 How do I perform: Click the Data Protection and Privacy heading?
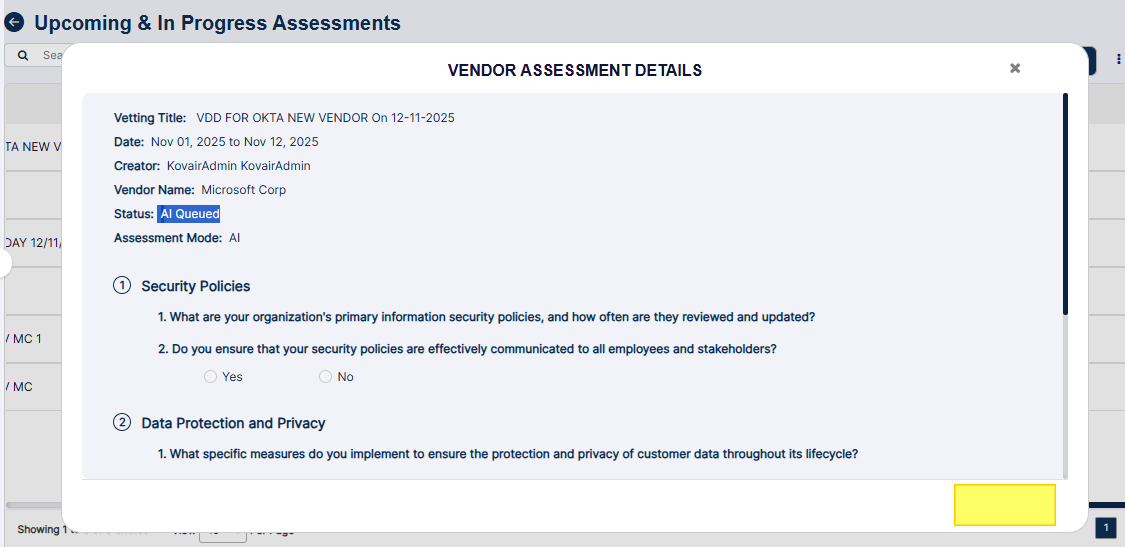(x=233, y=423)
